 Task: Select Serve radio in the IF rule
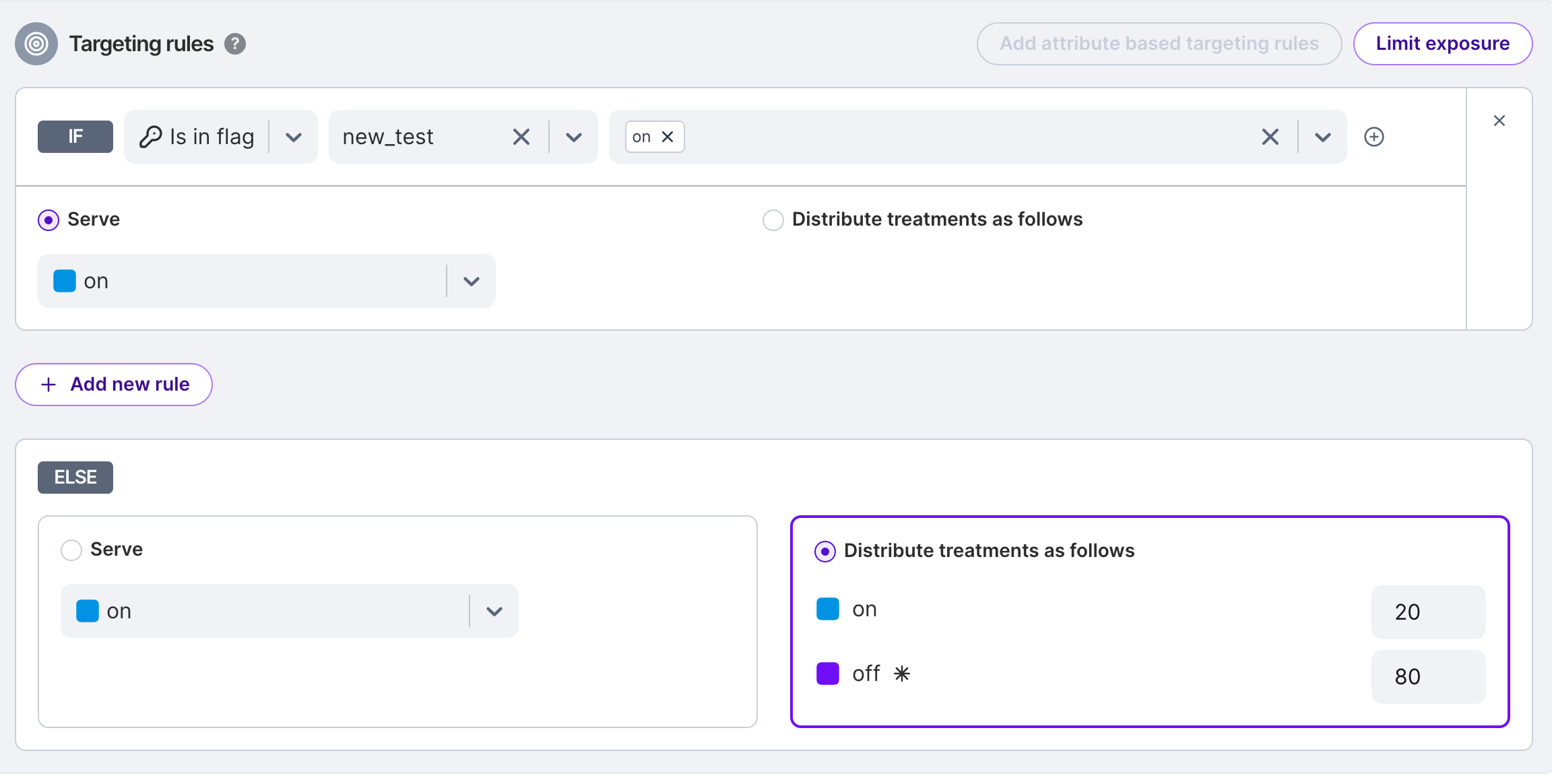coord(48,220)
